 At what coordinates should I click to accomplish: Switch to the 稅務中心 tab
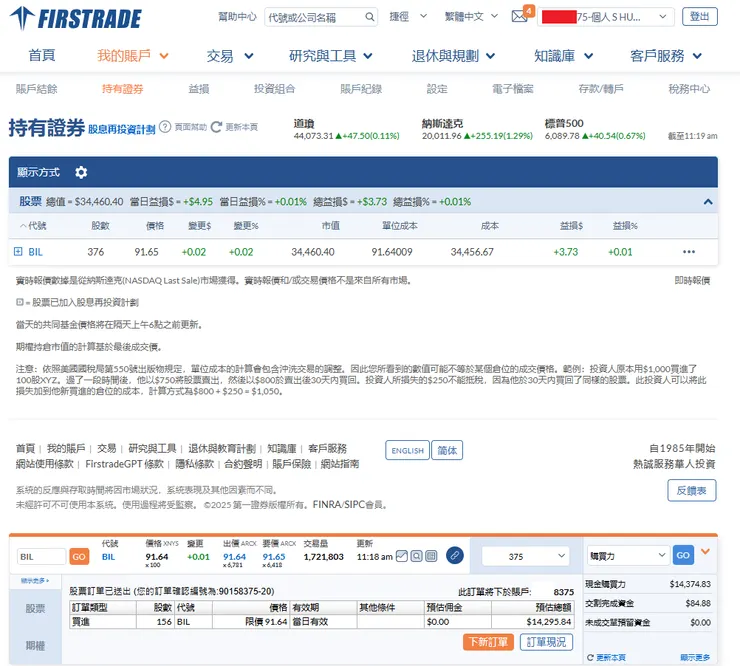tap(689, 89)
